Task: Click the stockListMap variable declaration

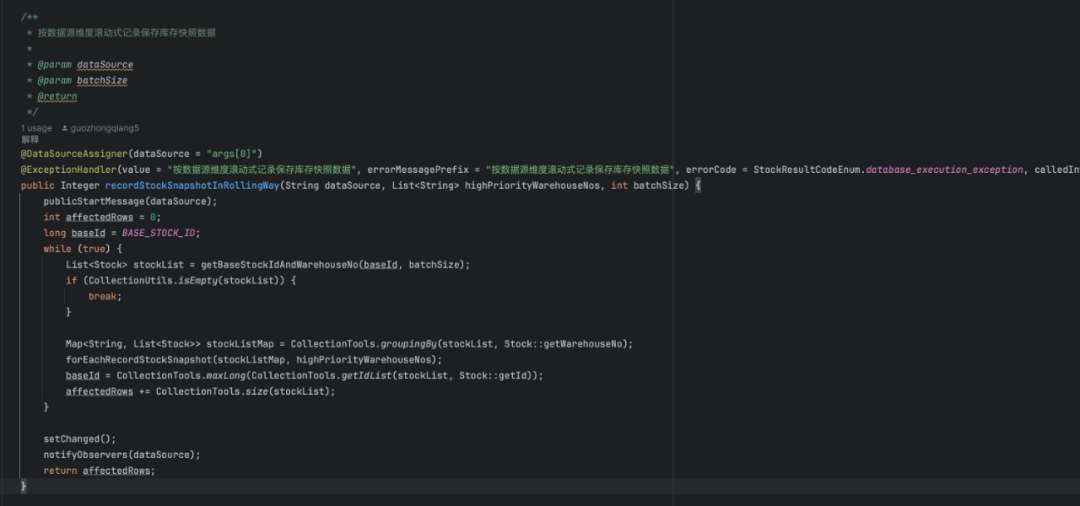Action: click(x=240, y=344)
